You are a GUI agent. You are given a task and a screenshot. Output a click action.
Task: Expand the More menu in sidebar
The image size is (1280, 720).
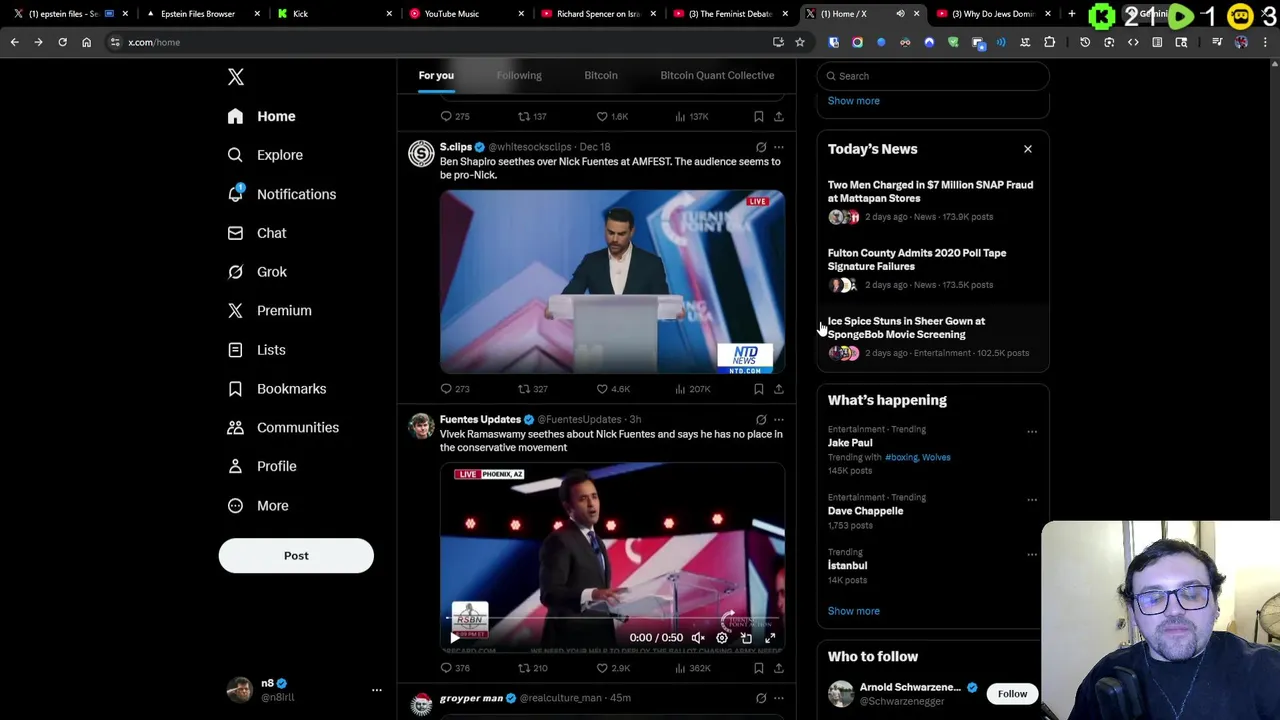(x=258, y=506)
